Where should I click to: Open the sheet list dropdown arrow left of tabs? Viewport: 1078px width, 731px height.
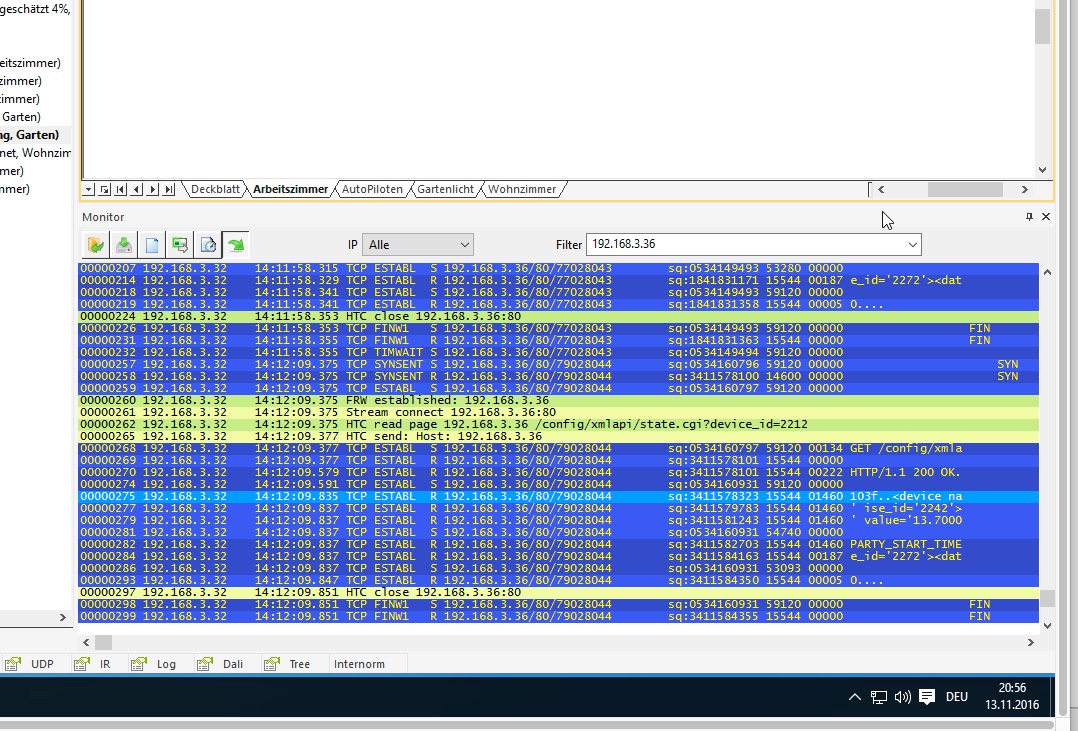(x=89, y=189)
